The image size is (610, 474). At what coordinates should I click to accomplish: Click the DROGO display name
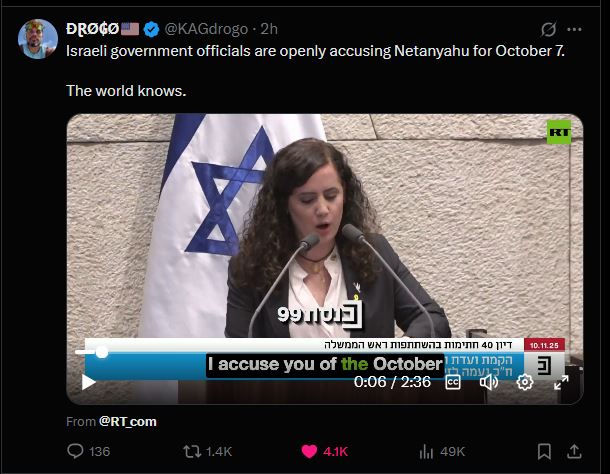point(92,29)
